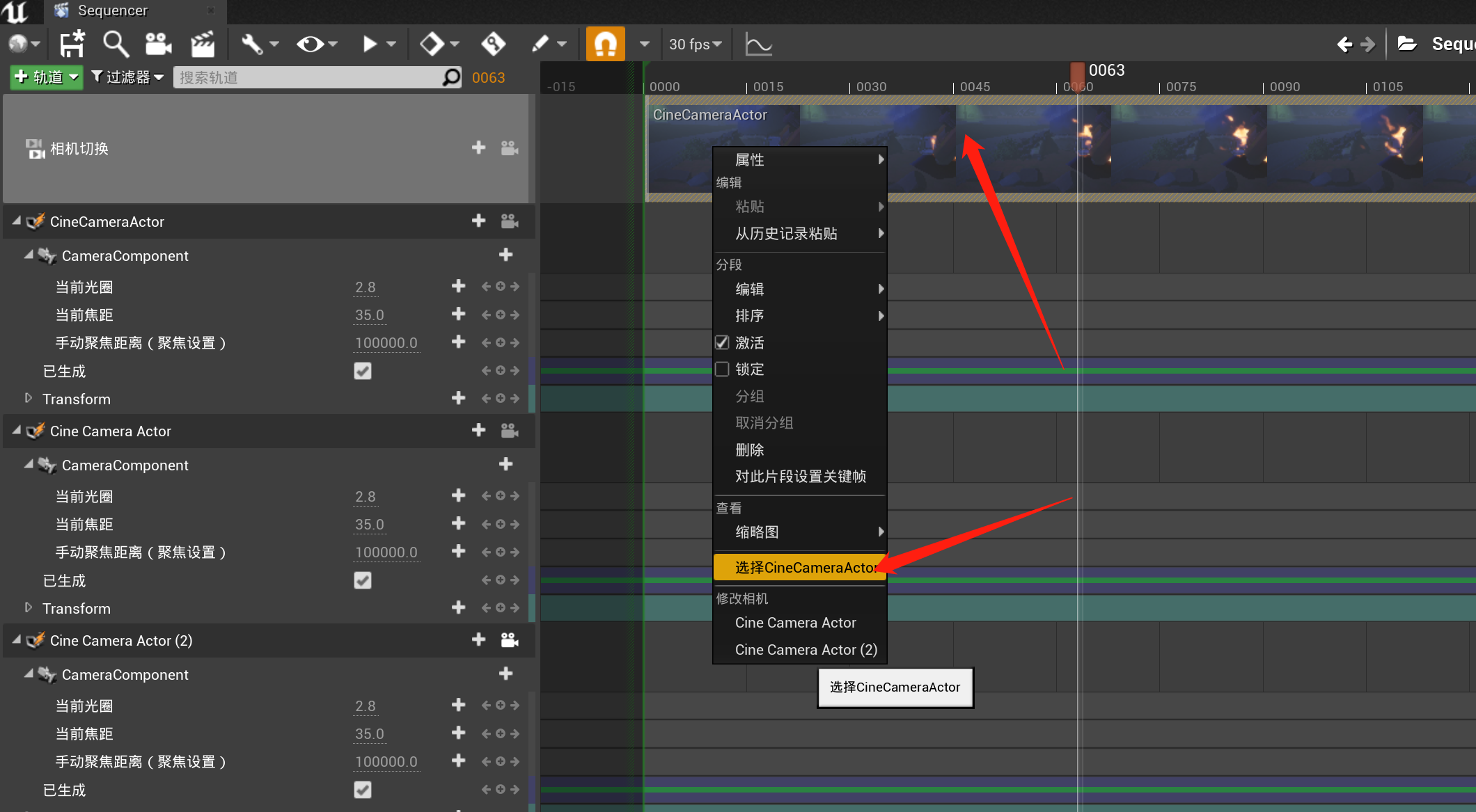Uncheck 已生成 under CameraComponent
Viewport: 1476px width, 812px height.
(362, 371)
